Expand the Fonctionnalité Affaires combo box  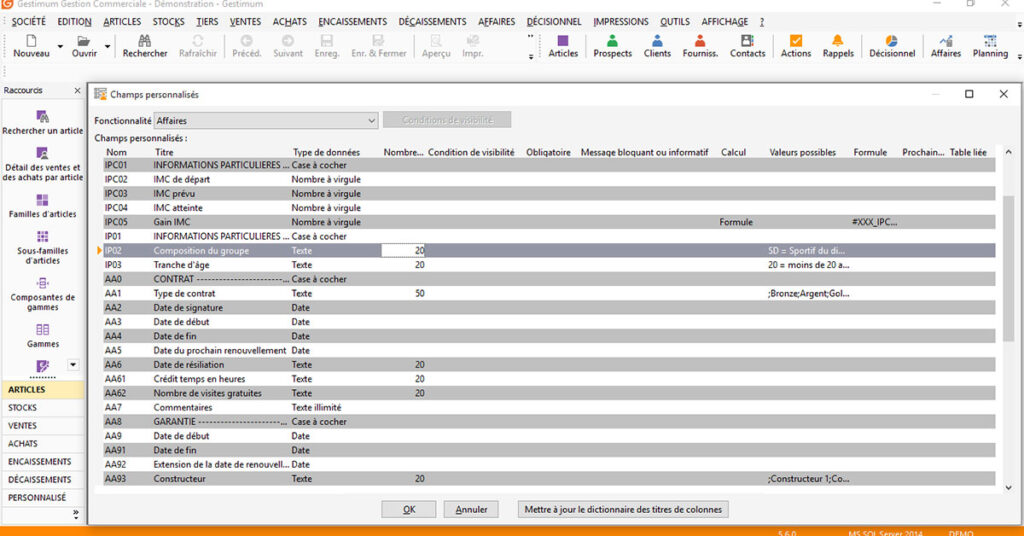(x=371, y=121)
